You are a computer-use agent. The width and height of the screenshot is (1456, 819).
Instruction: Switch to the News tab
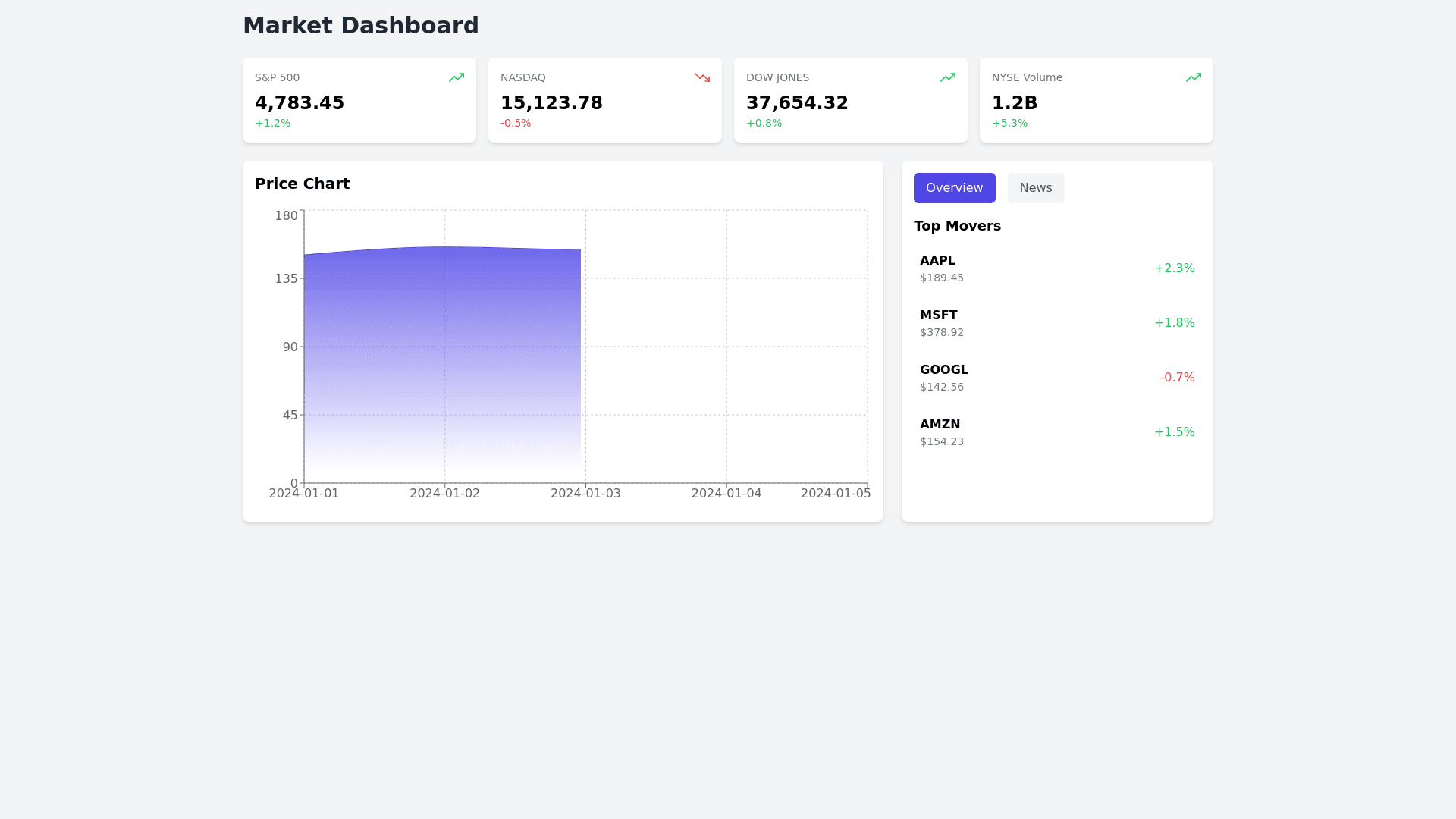pyautogui.click(x=1035, y=188)
